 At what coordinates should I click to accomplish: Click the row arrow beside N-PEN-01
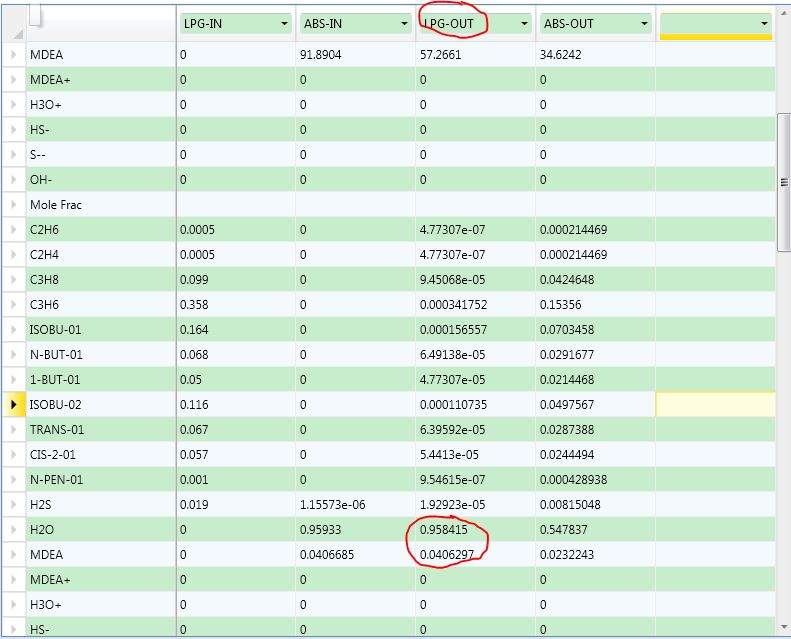[x=14, y=480]
